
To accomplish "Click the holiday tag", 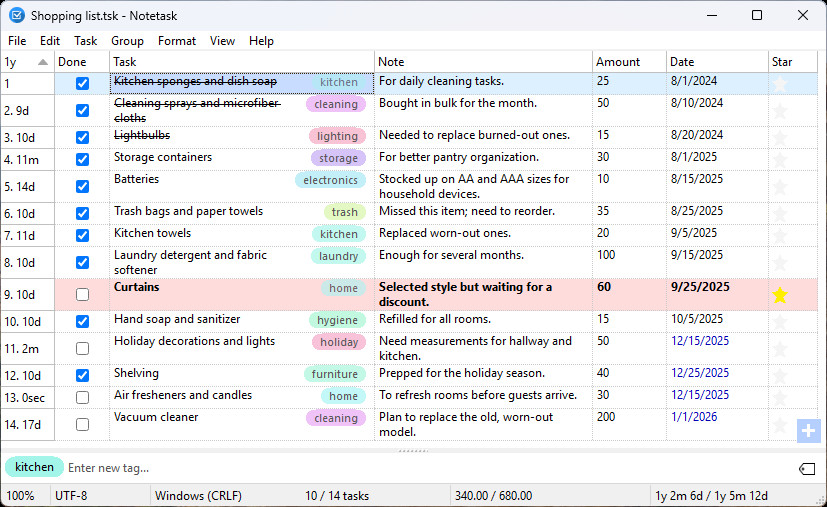I will click(x=339, y=342).
